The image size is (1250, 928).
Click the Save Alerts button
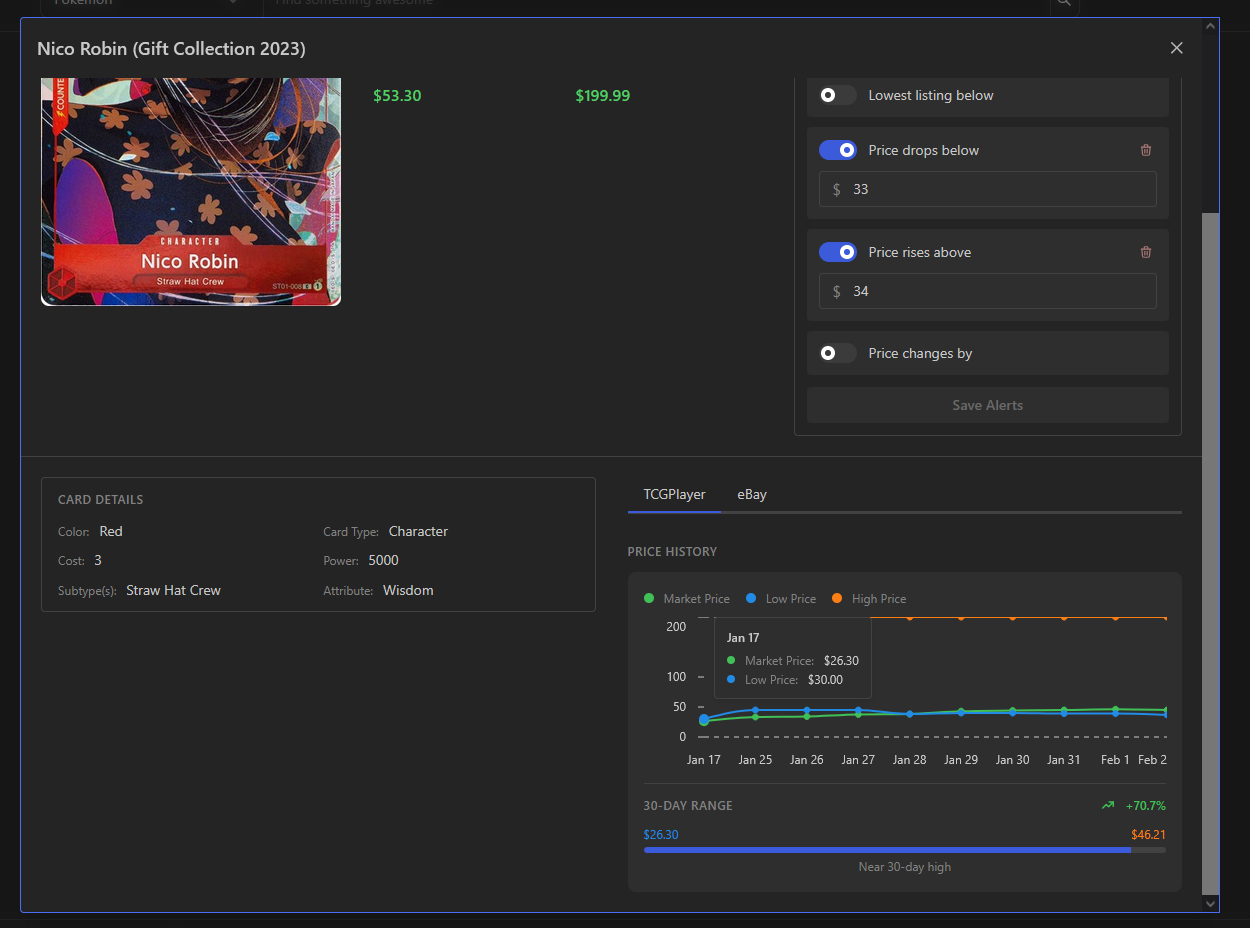click(987, 405)
